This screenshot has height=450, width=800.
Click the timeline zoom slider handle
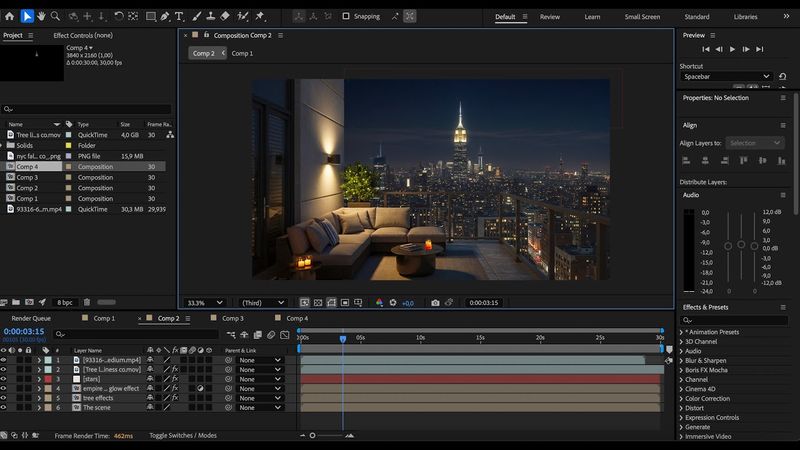click(312, 435)
